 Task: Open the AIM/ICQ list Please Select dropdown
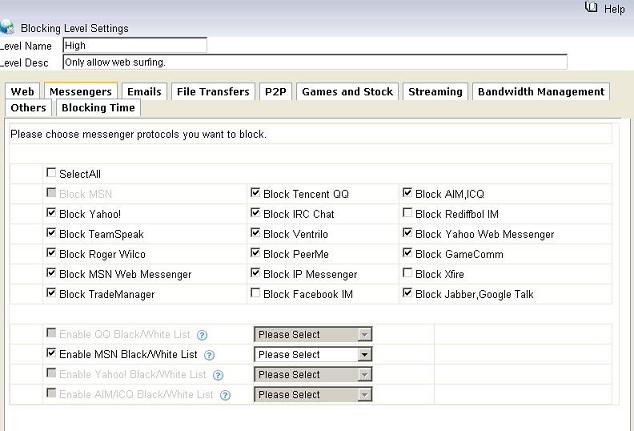pos(313,395)
